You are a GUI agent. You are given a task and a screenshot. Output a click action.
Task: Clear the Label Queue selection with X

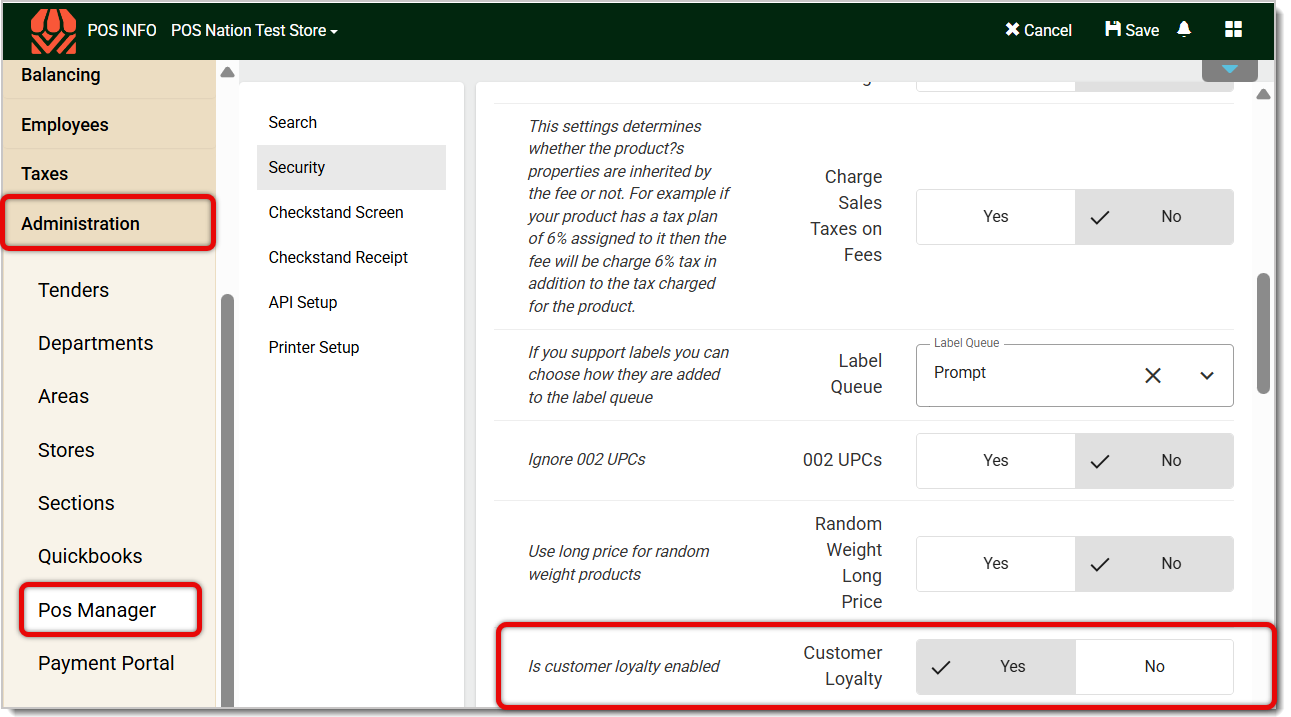(x=1153, y=376)
